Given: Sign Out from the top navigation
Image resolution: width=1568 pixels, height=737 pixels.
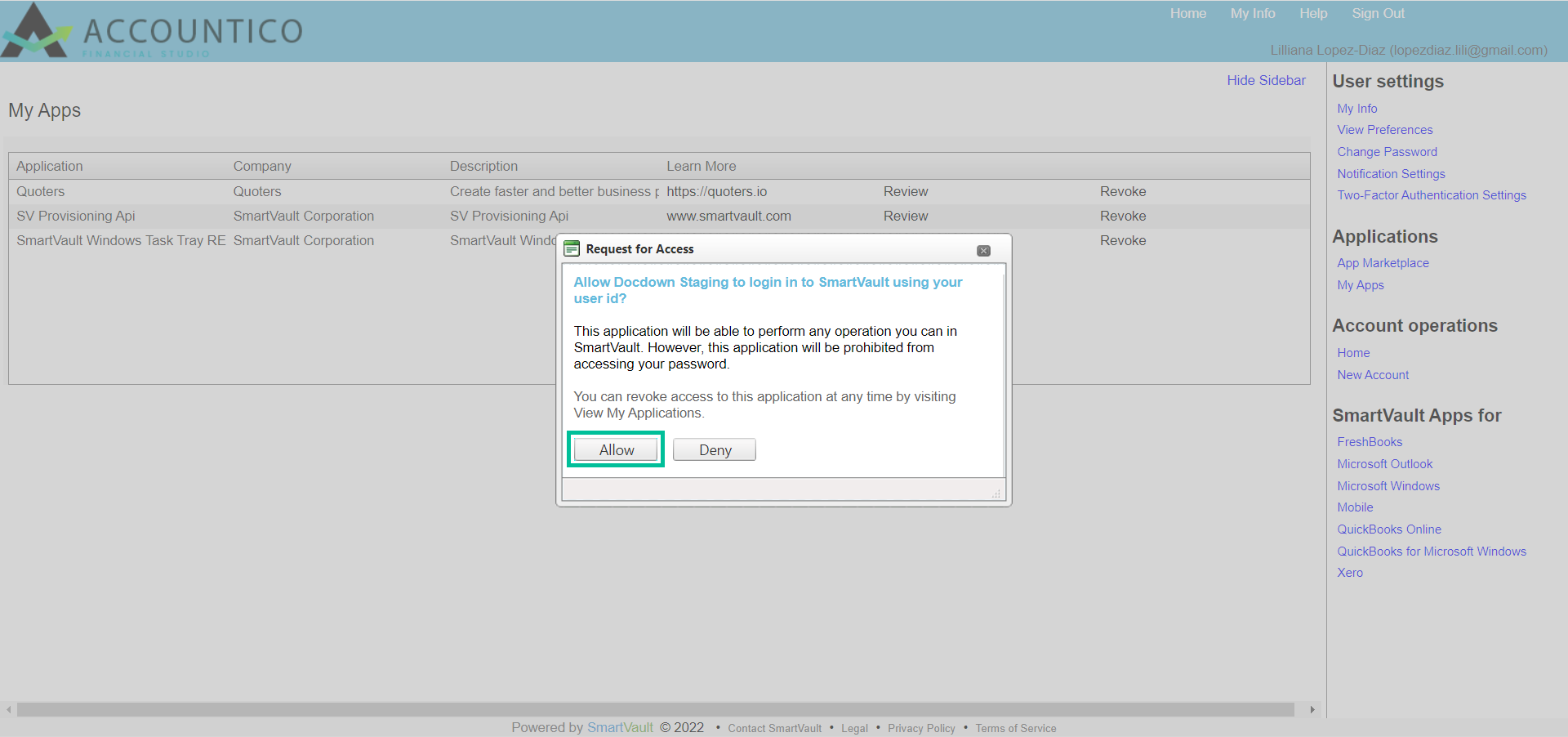Looking at the screenshot, I should [x=1378, y=13].
